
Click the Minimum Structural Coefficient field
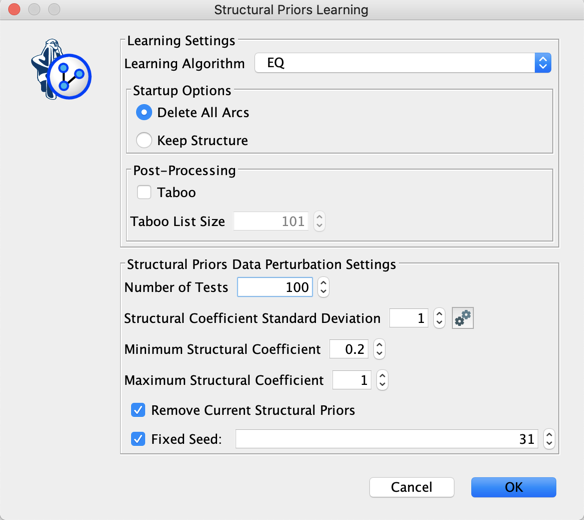pyautogui.click(x=349, y=349)
